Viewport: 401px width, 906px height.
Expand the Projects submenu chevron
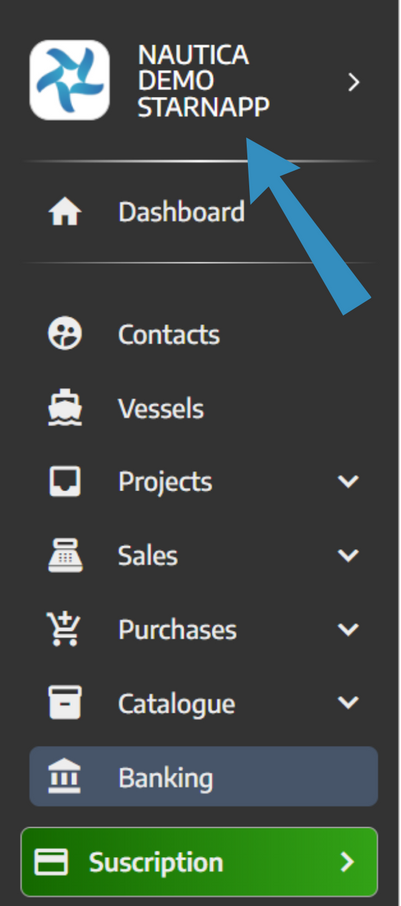point(348,481)
